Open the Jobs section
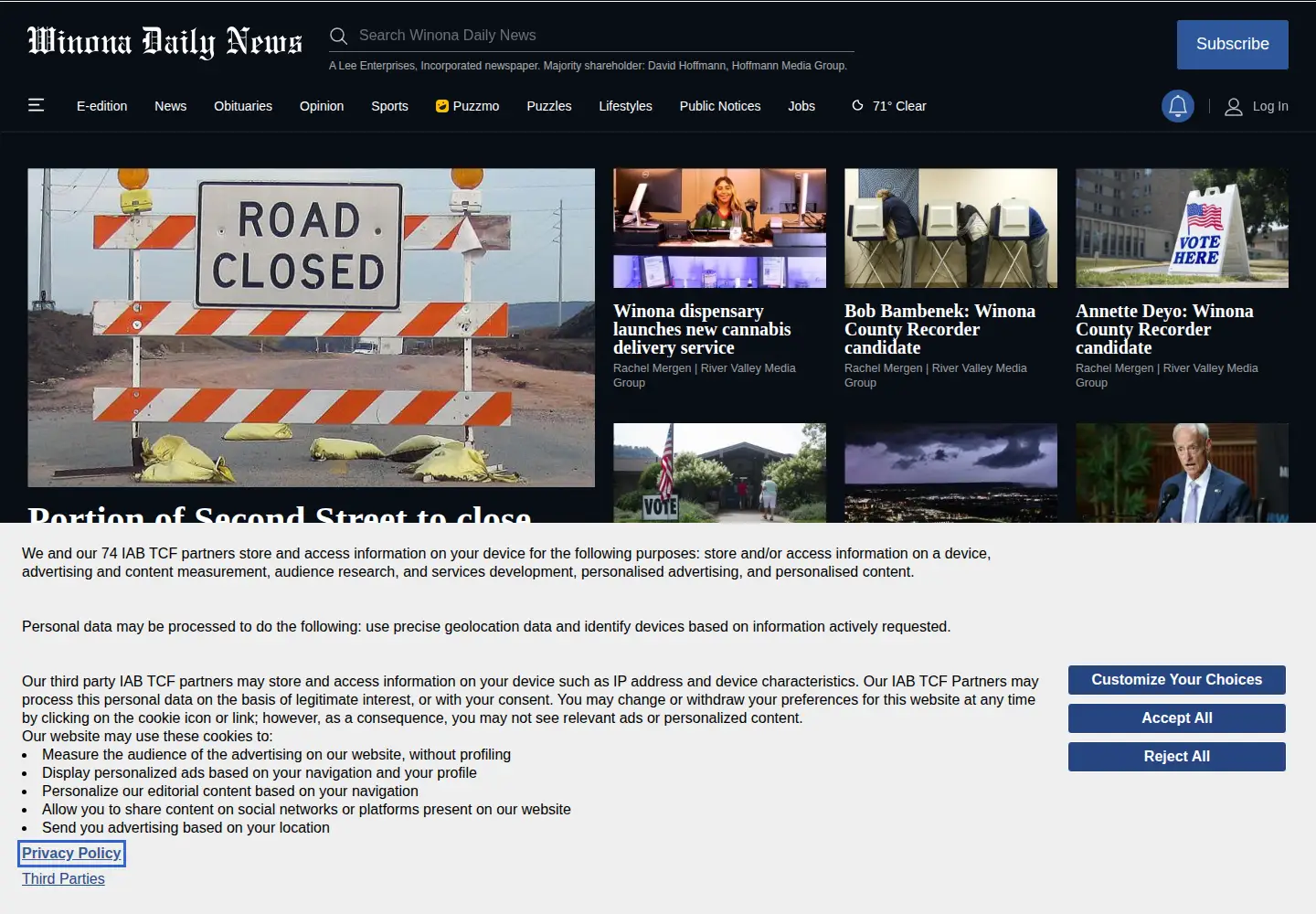 (x=801, y=106)
